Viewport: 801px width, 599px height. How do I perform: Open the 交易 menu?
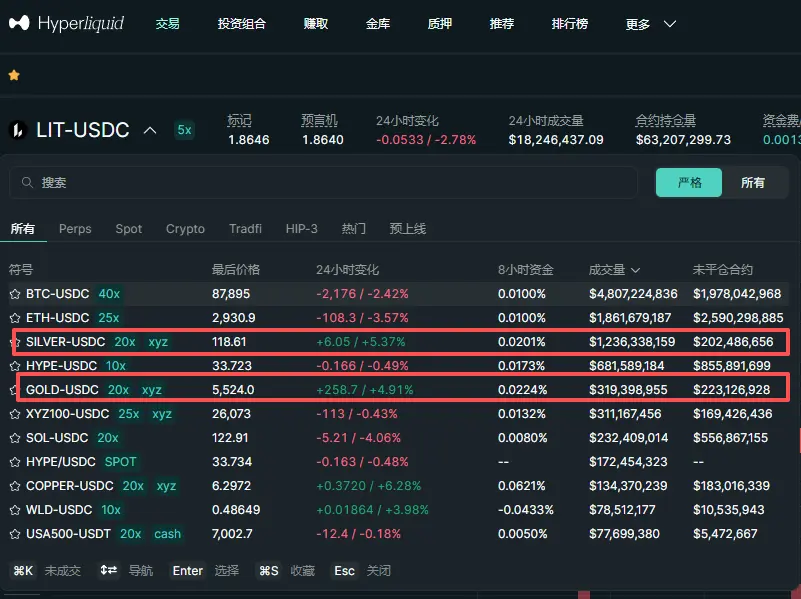(168, 23)
